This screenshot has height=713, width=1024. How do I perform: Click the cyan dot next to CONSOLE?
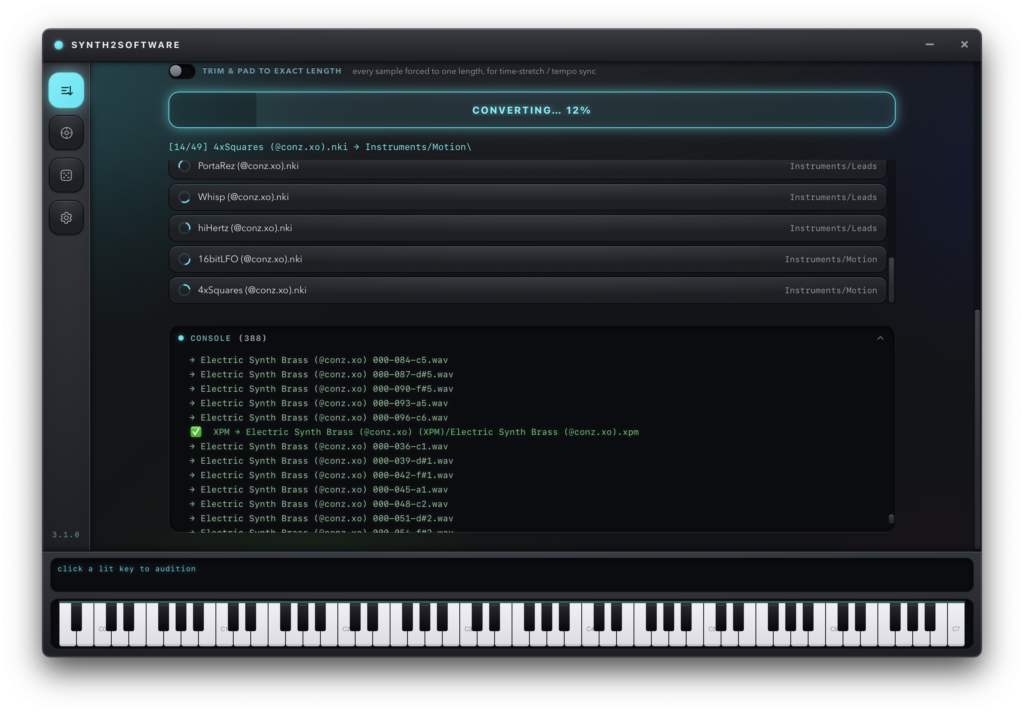(x=181, y=338)
